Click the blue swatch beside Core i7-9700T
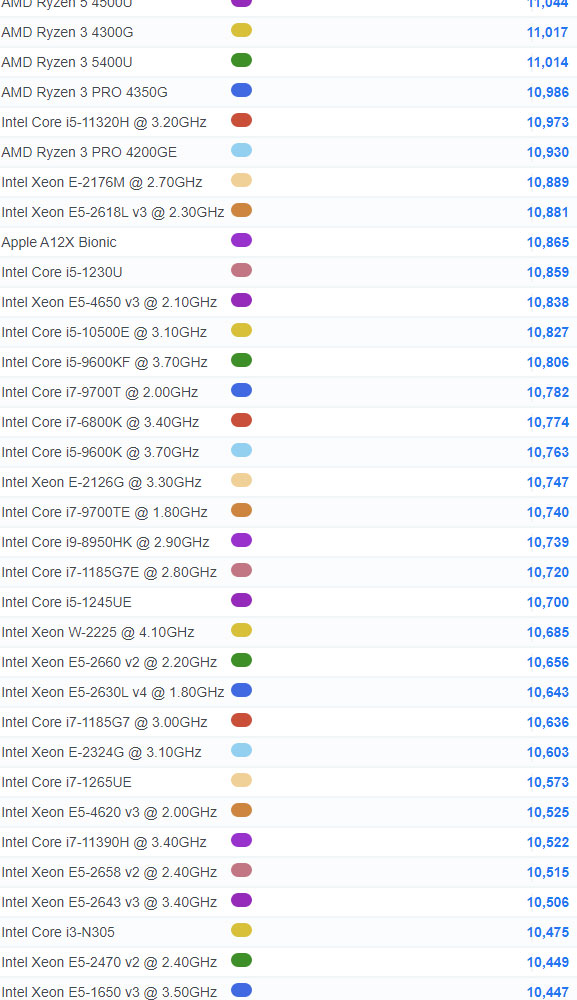The image size is (577, 1000). point(241,390)
